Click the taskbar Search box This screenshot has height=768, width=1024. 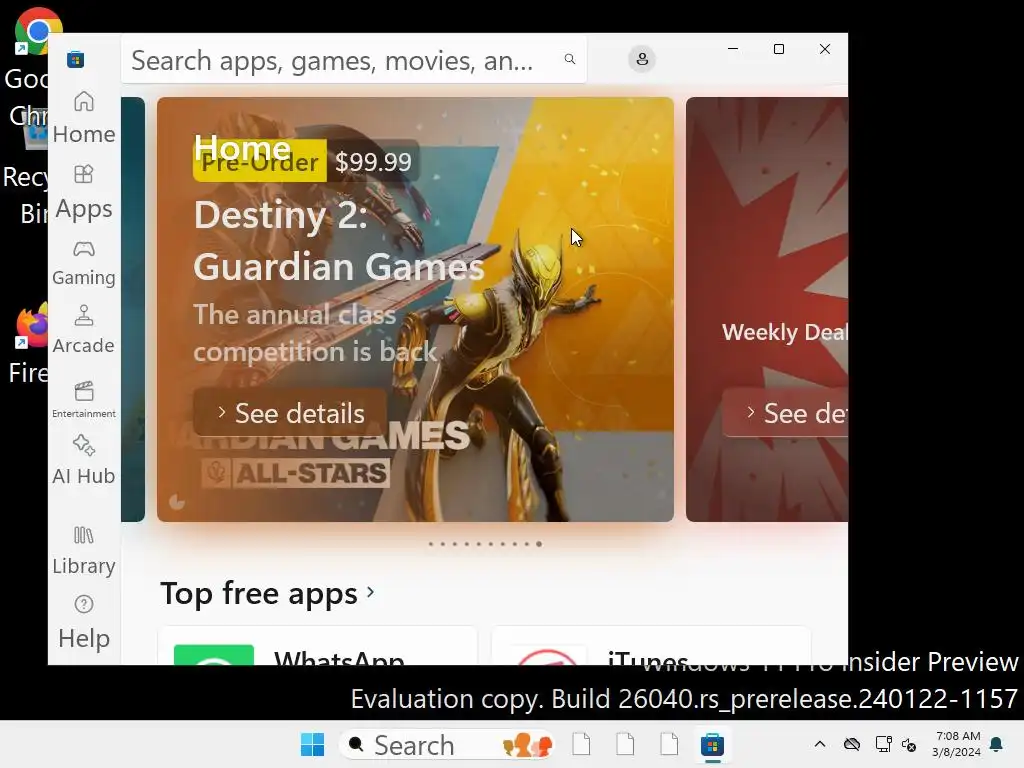click(448, 744)
